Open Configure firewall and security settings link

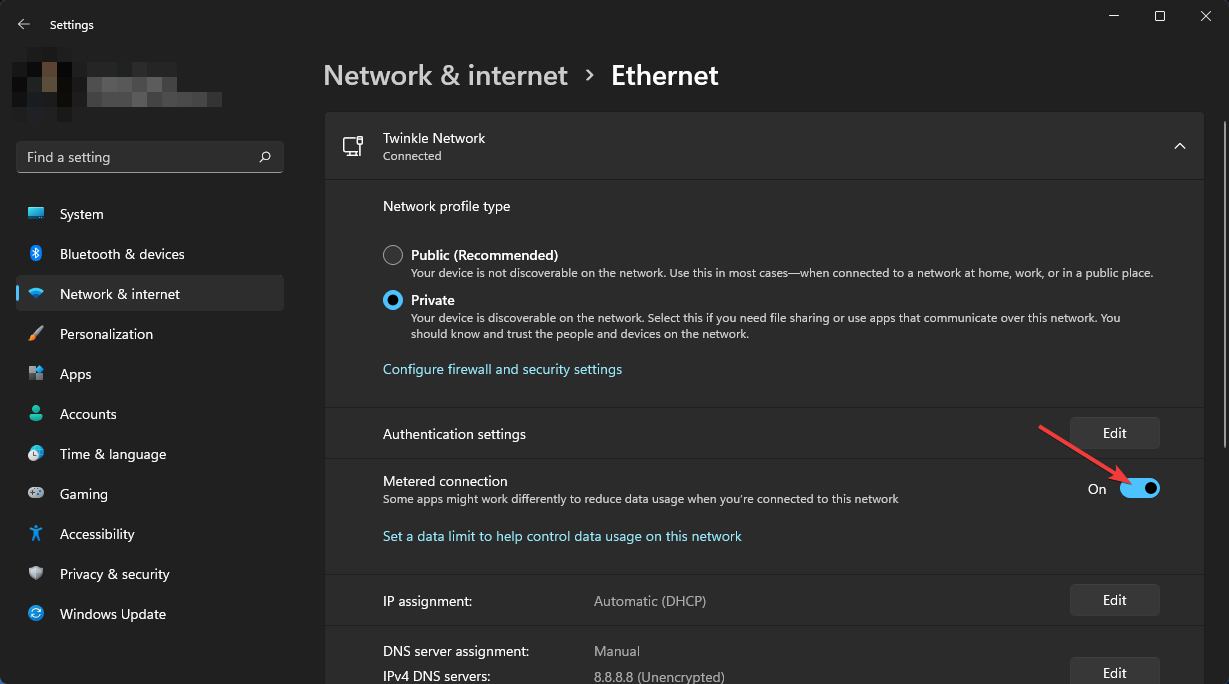502,369
